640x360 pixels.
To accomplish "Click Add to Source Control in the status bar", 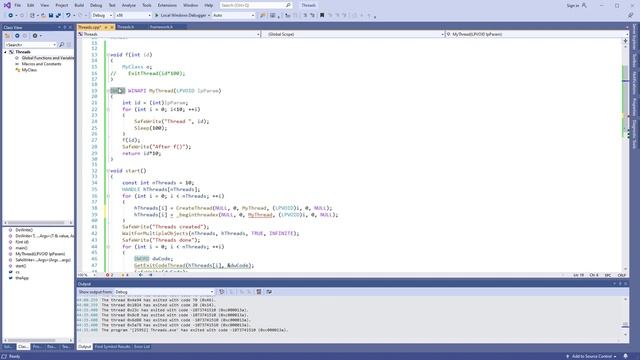I will pos(591,356).
